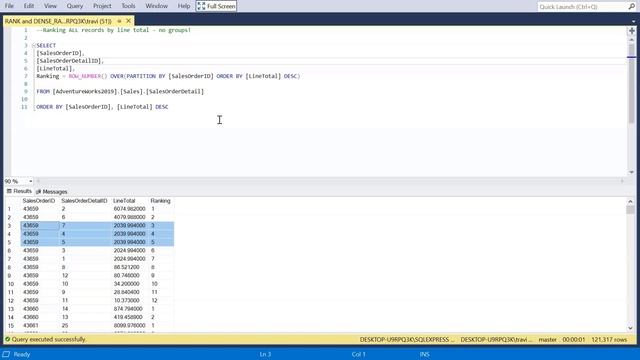The image size is (640, 360).
Task: Click the results grid scroll up arrow
Action: point(630,202)
